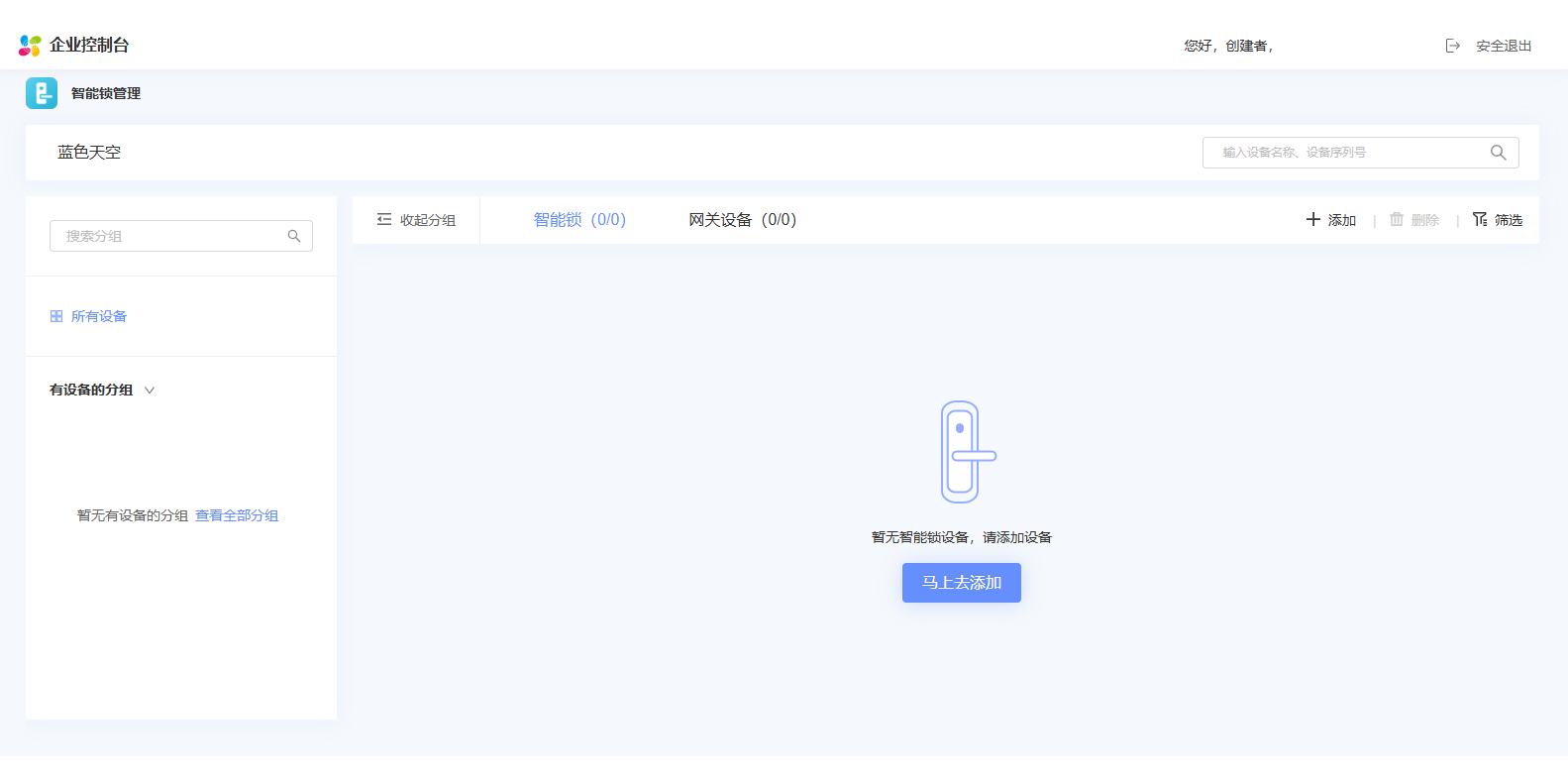Open the 查看全部分组 link
The width and height of the screenshot is (1568, 784).
[x=237, y=515]
